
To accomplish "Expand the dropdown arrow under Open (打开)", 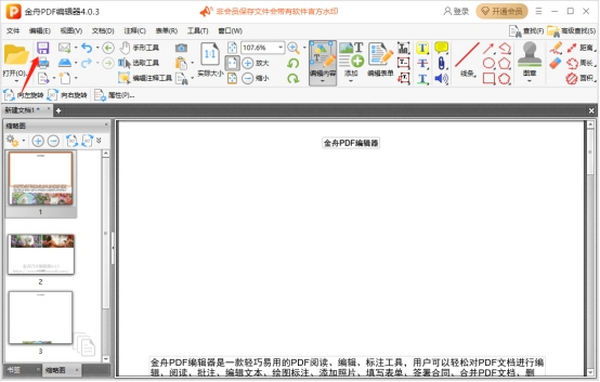I will click(16, 81).
